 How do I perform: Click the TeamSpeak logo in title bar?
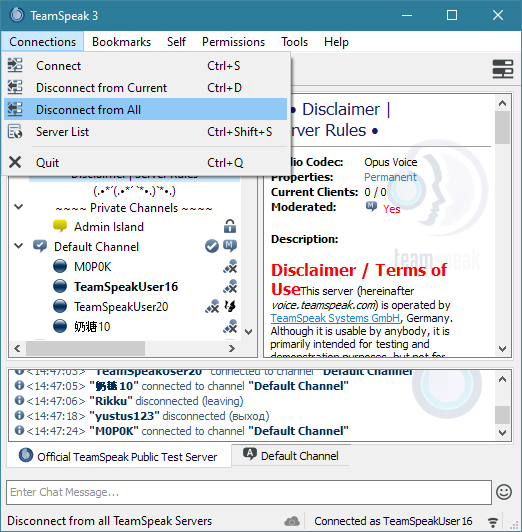point(17,15)
